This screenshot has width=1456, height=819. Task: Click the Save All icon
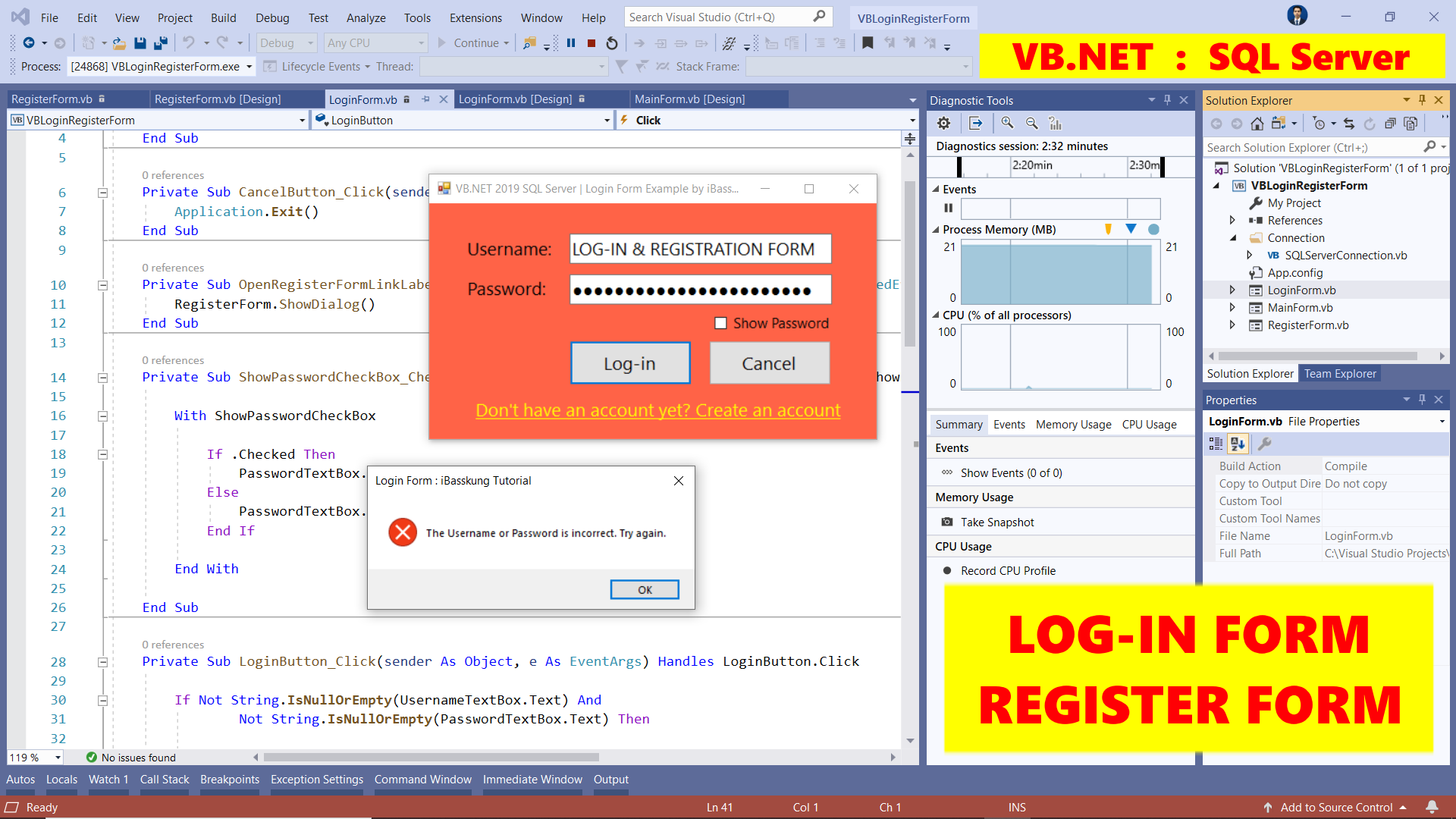(x=160, y=43)
